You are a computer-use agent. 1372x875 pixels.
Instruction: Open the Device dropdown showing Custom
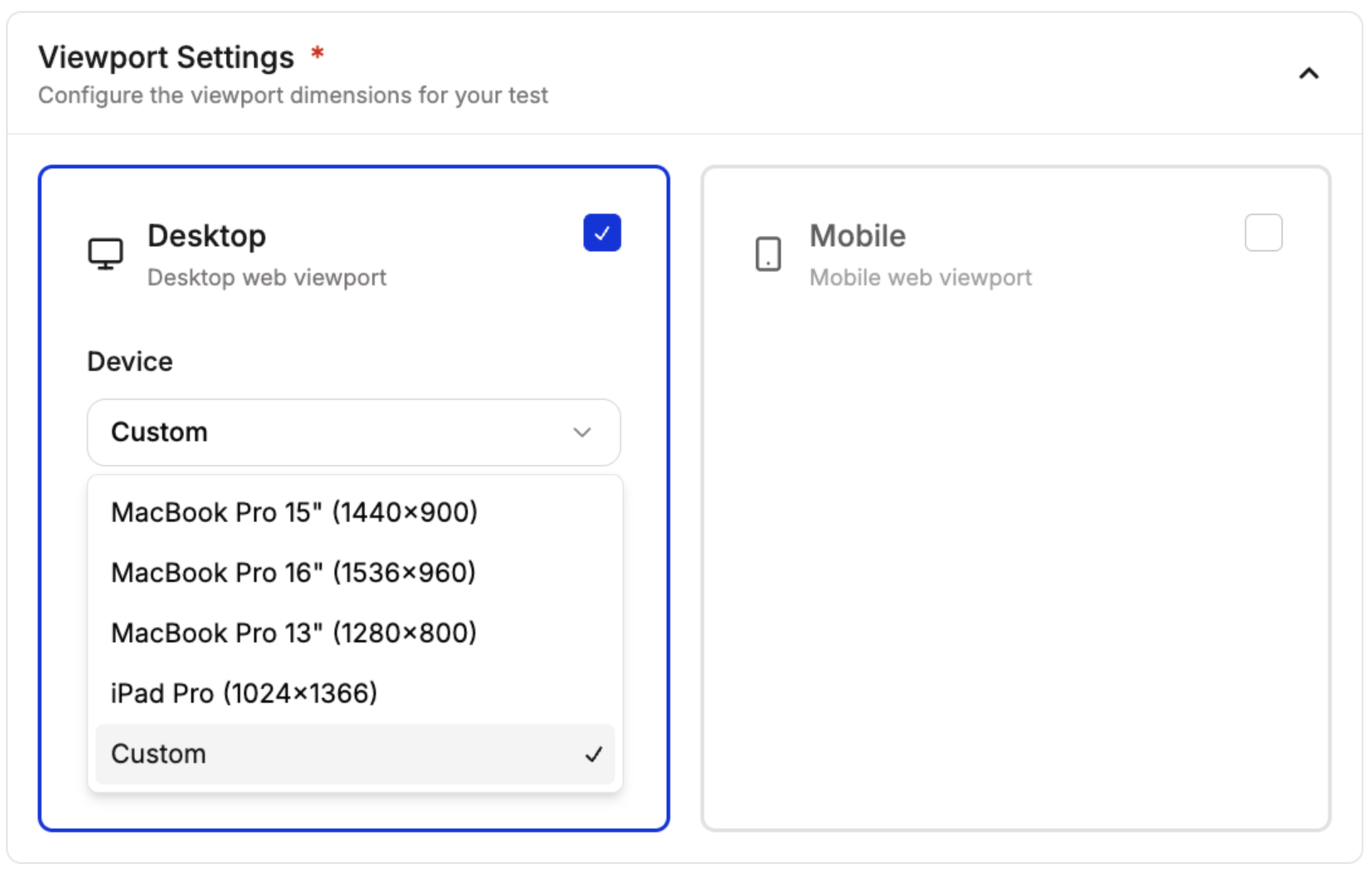[353, 432]
